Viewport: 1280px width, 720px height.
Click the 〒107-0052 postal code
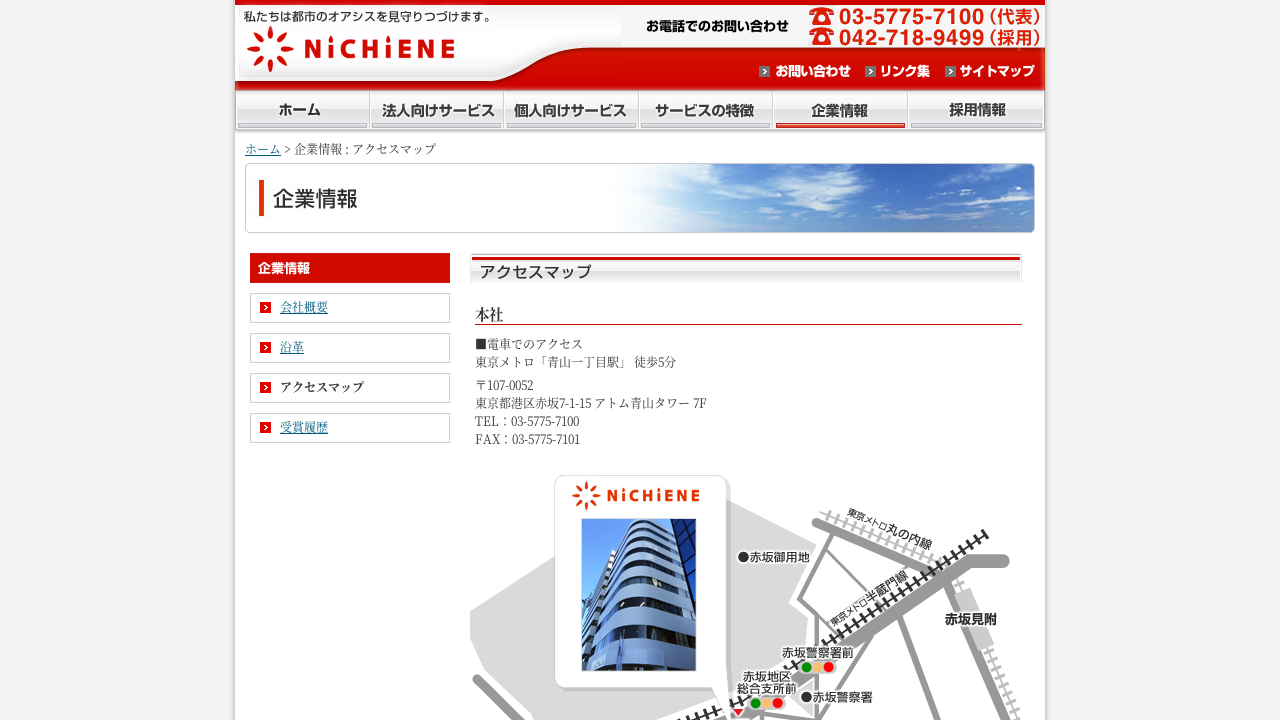coord(504,386)
